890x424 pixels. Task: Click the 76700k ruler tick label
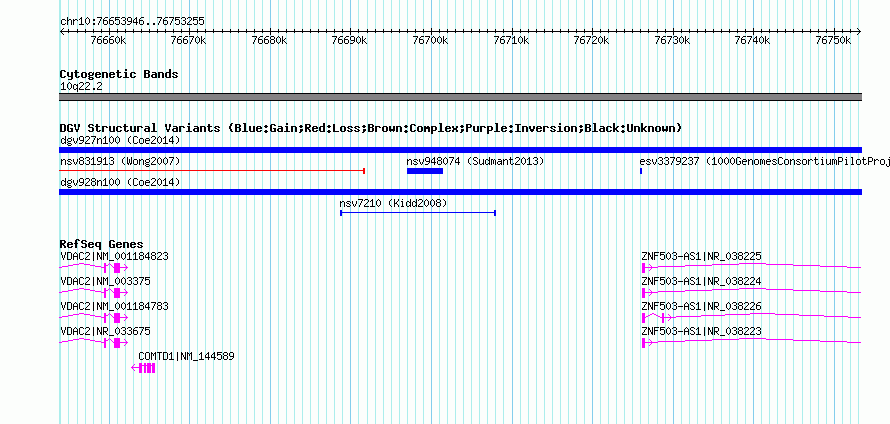tap(431, 40)
